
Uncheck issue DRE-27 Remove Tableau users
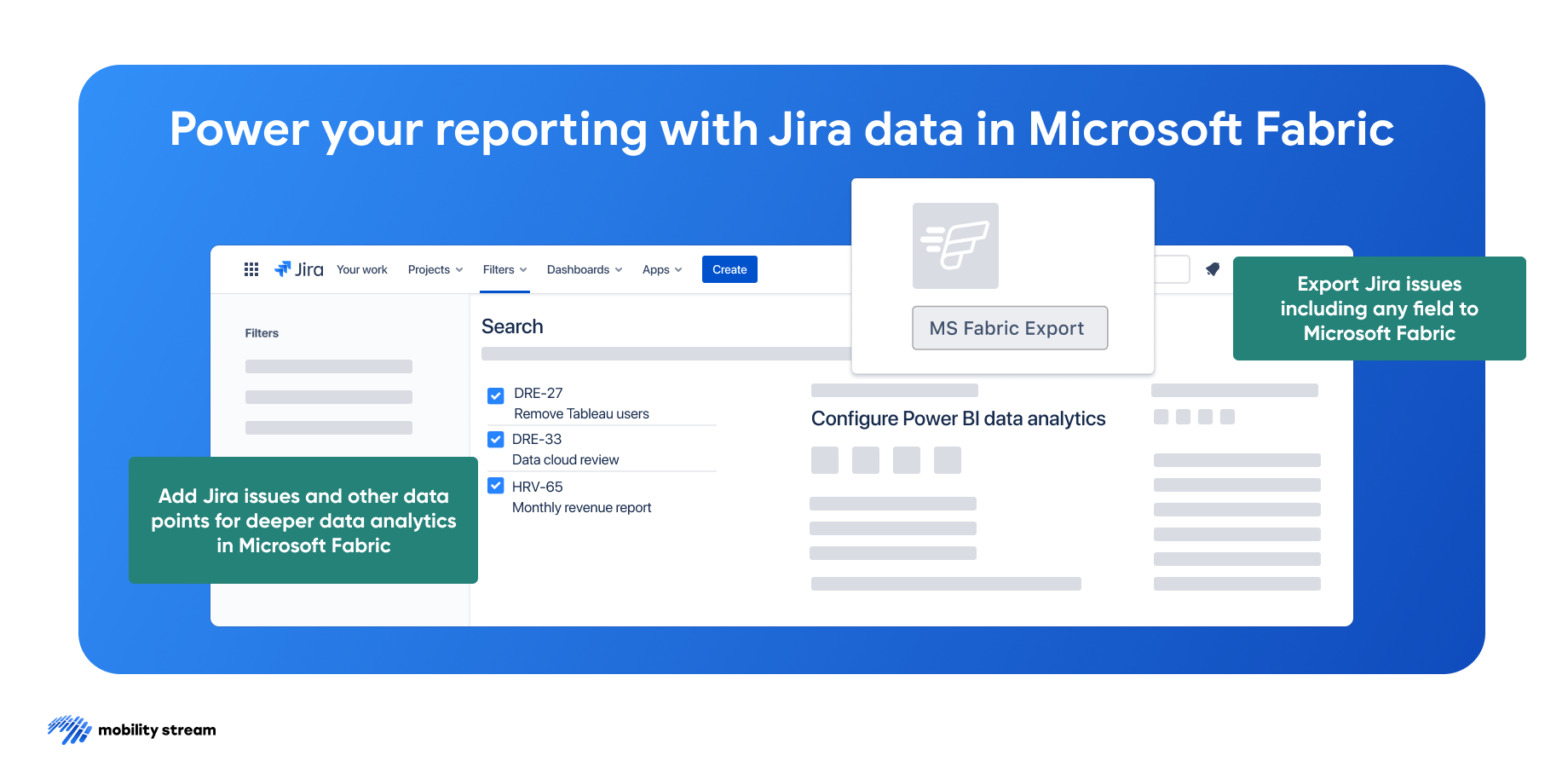tap(495, 395)
